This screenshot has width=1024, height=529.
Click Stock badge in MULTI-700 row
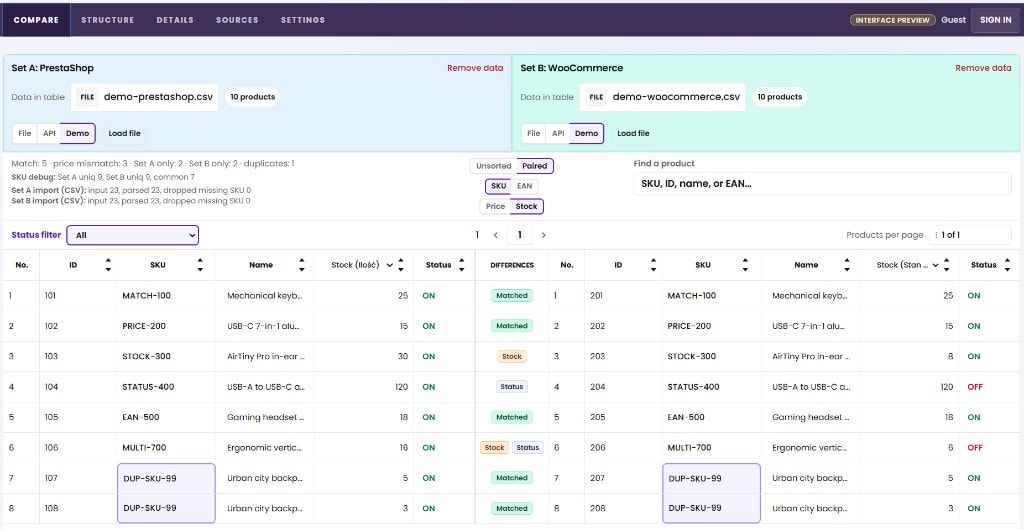(494, 448)
